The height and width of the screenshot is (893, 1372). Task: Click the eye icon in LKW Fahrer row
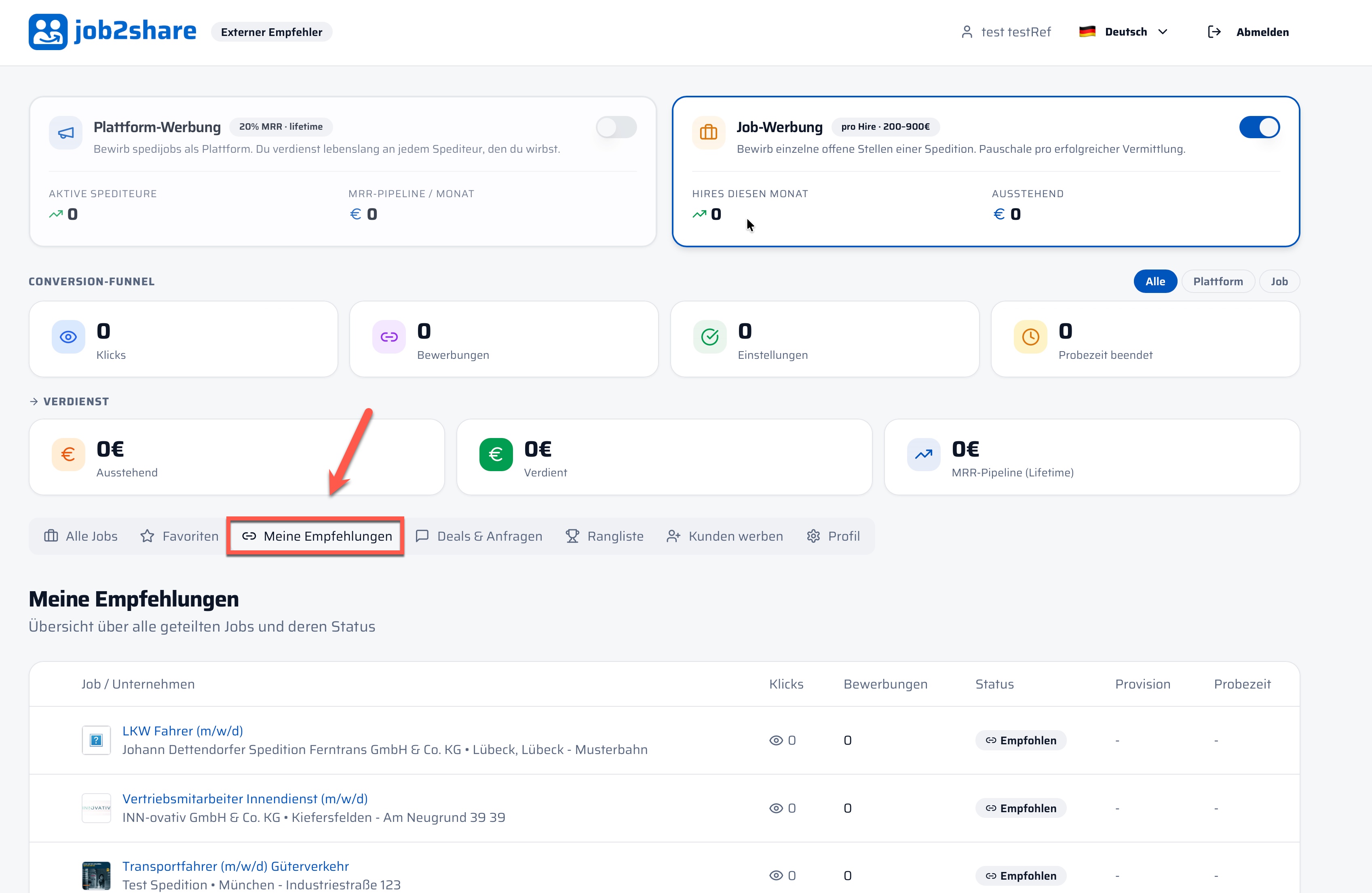pyautogui.click(x=777, y=740)
